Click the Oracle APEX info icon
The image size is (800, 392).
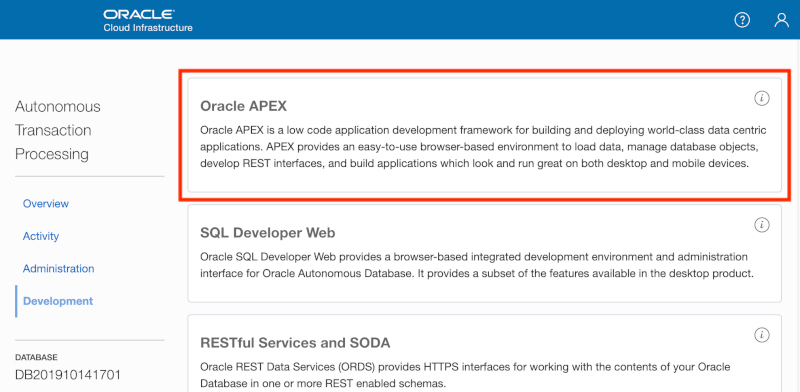coord(762,98)
